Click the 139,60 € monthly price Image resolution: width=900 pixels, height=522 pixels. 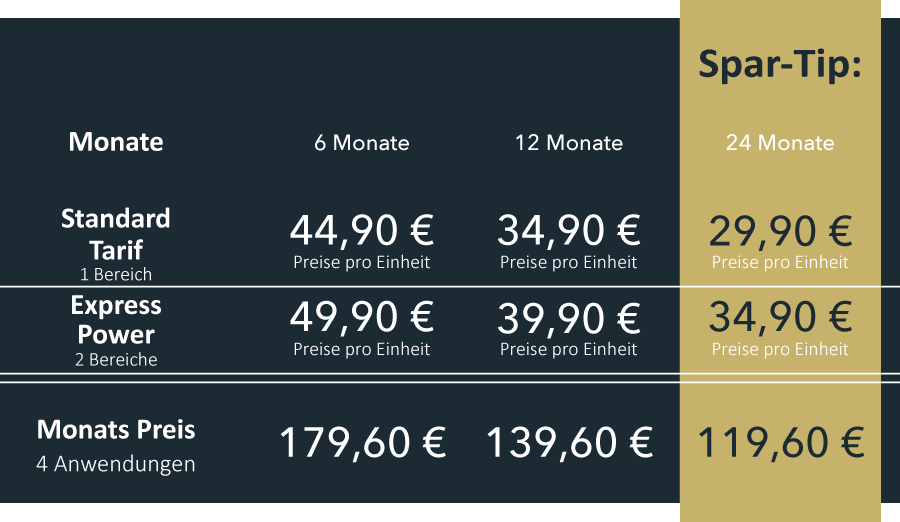[569, 443]
